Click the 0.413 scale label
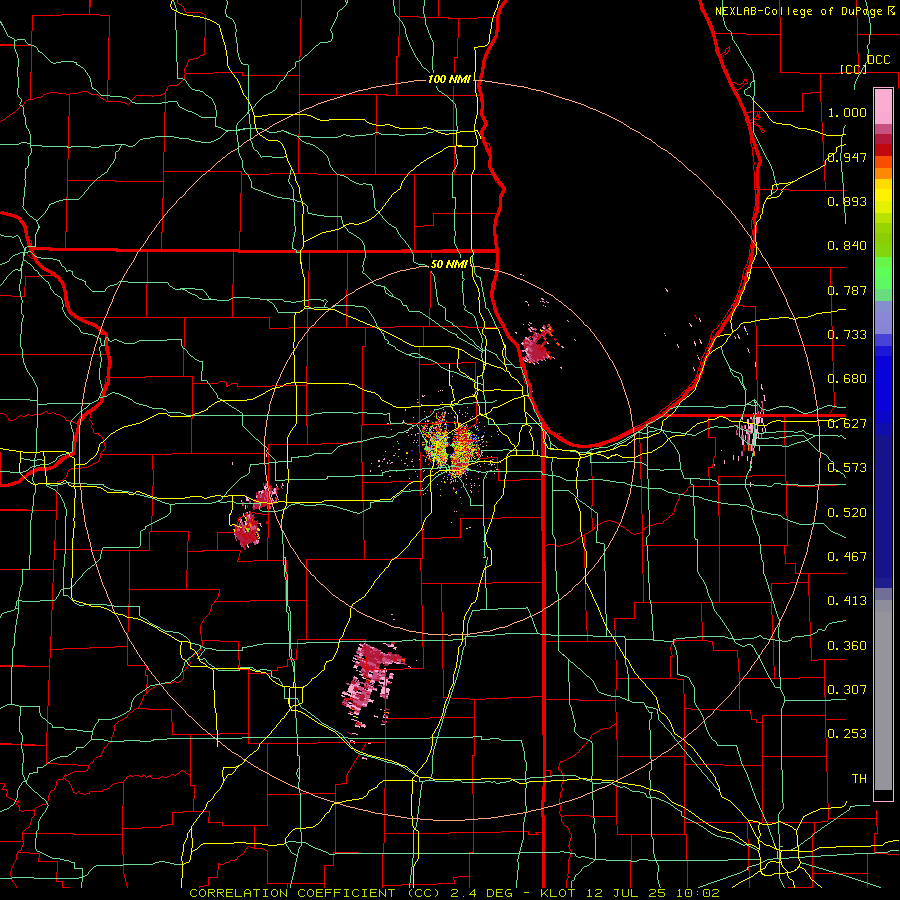The image size is (900, 900). 847,601
